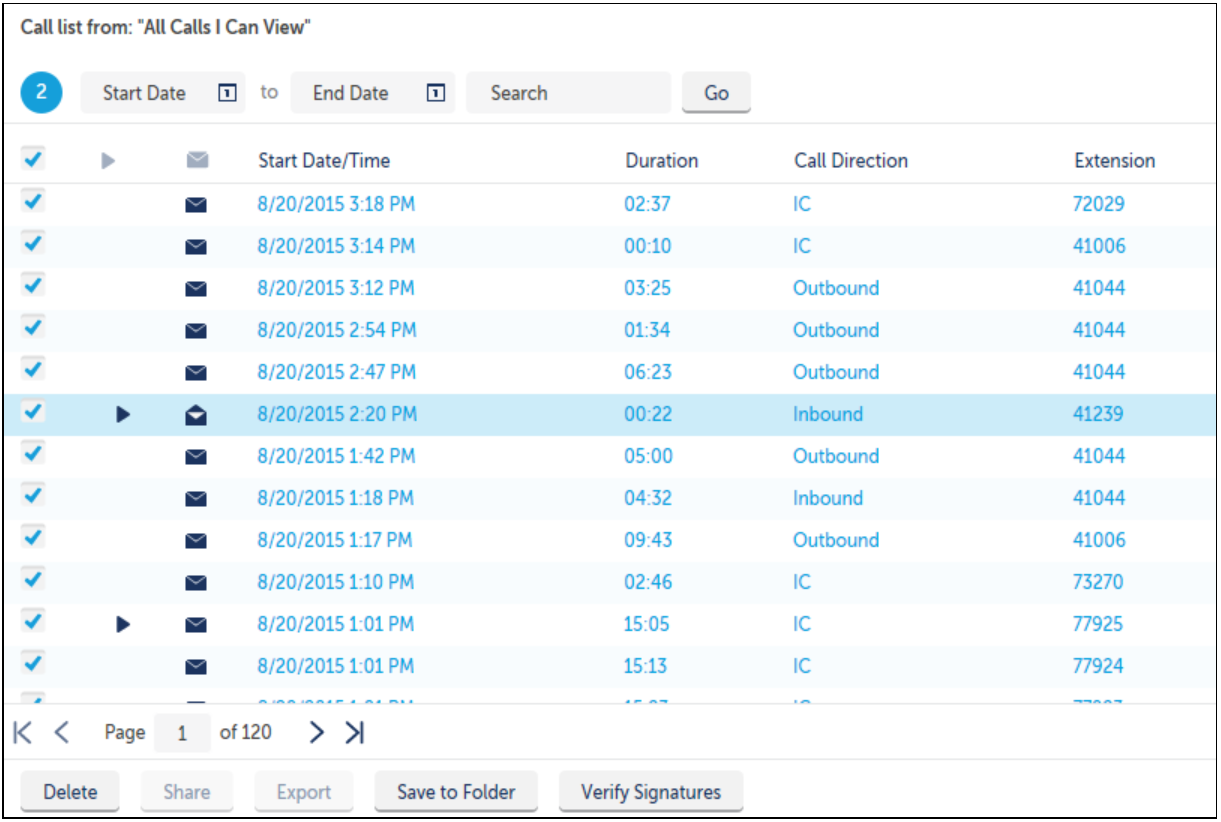
Task: Click envelope icon for the 3:12 PM call
Action: 197,289
